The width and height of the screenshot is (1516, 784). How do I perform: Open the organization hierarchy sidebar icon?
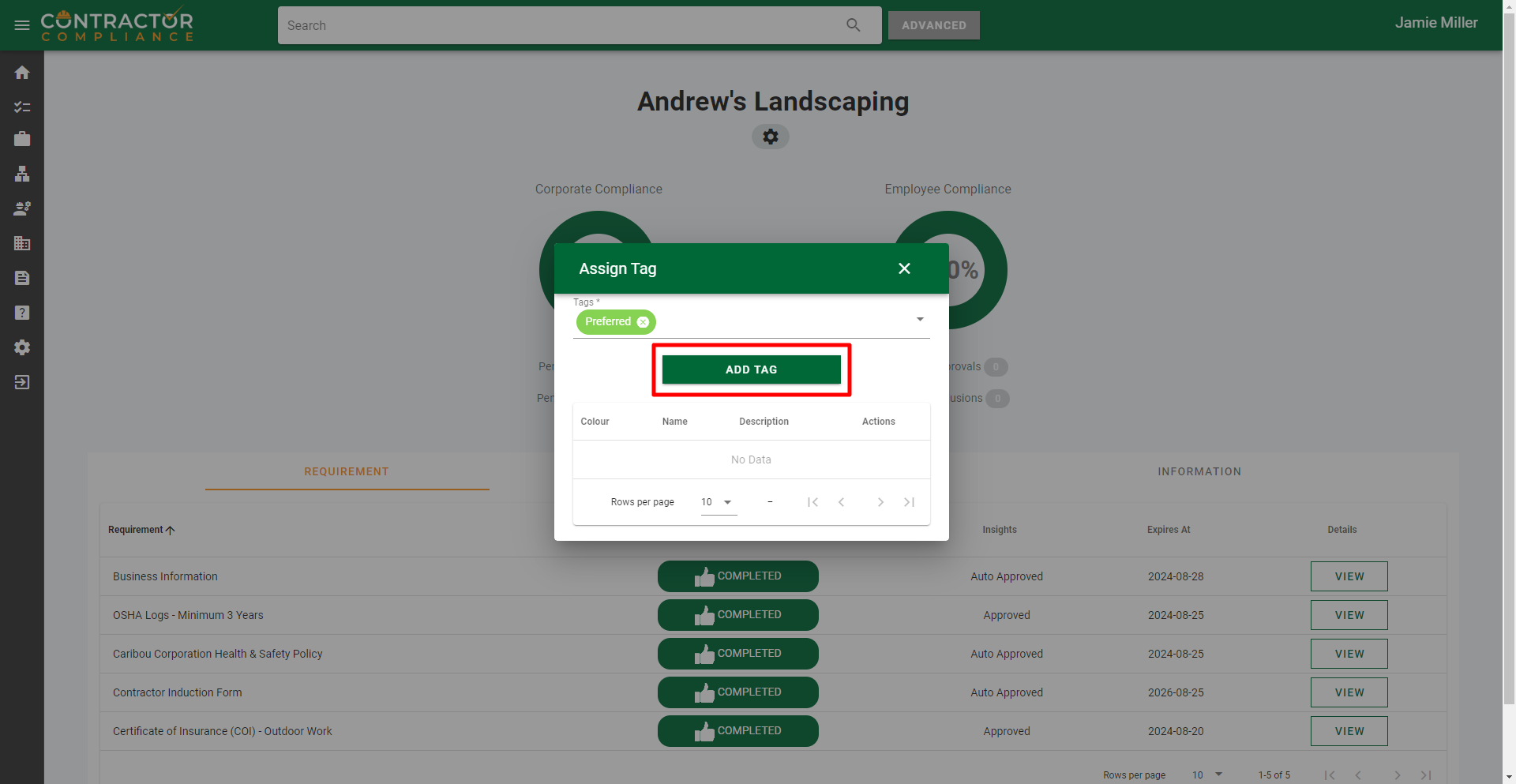[22, 174]
